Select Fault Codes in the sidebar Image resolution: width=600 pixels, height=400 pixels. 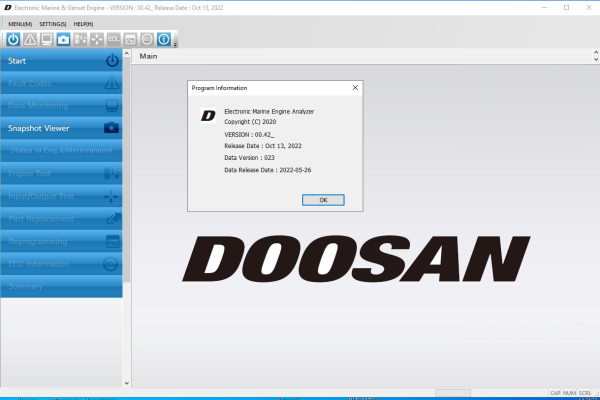point(61,83)
